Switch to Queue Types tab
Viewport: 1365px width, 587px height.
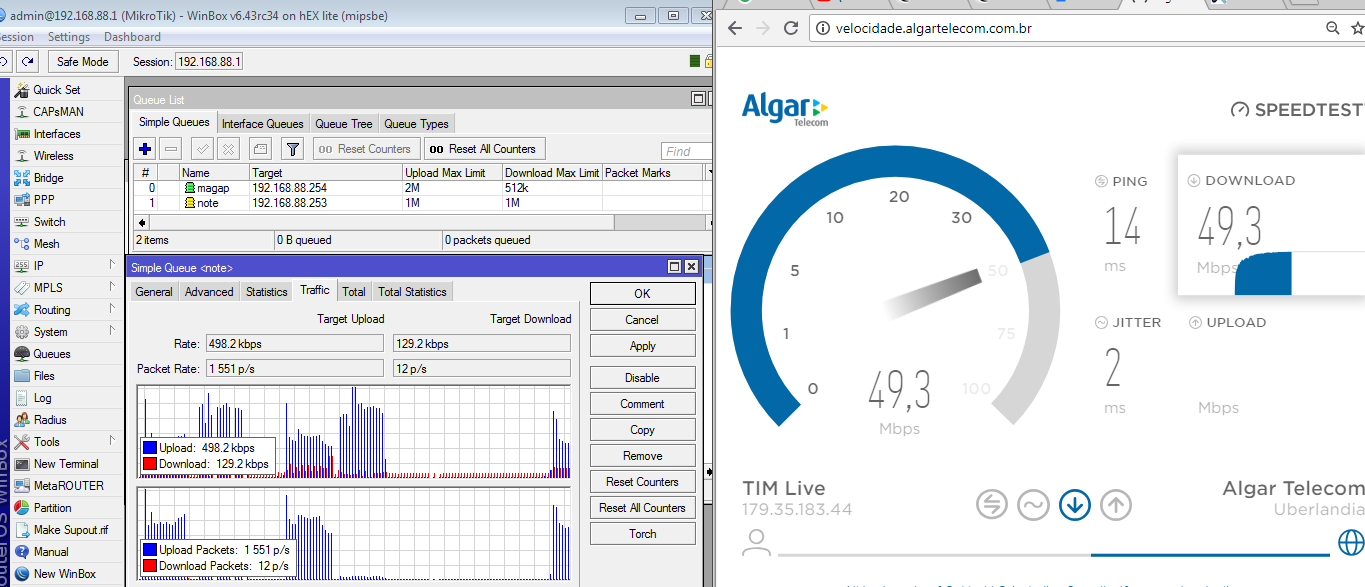pos(416,124)
